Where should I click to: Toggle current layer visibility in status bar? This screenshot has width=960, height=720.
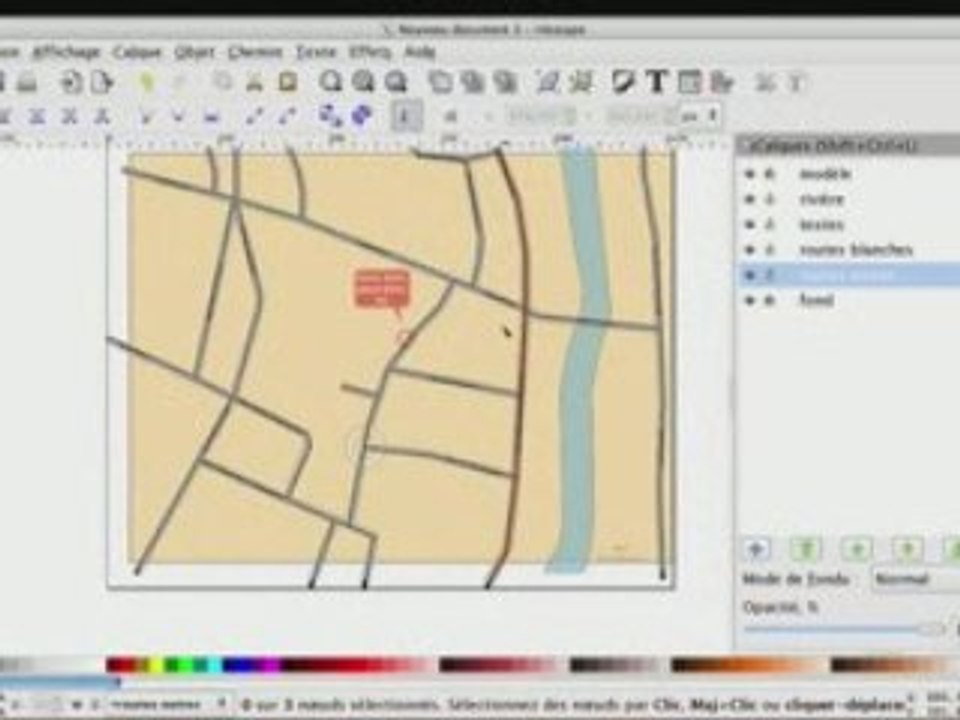76,704
